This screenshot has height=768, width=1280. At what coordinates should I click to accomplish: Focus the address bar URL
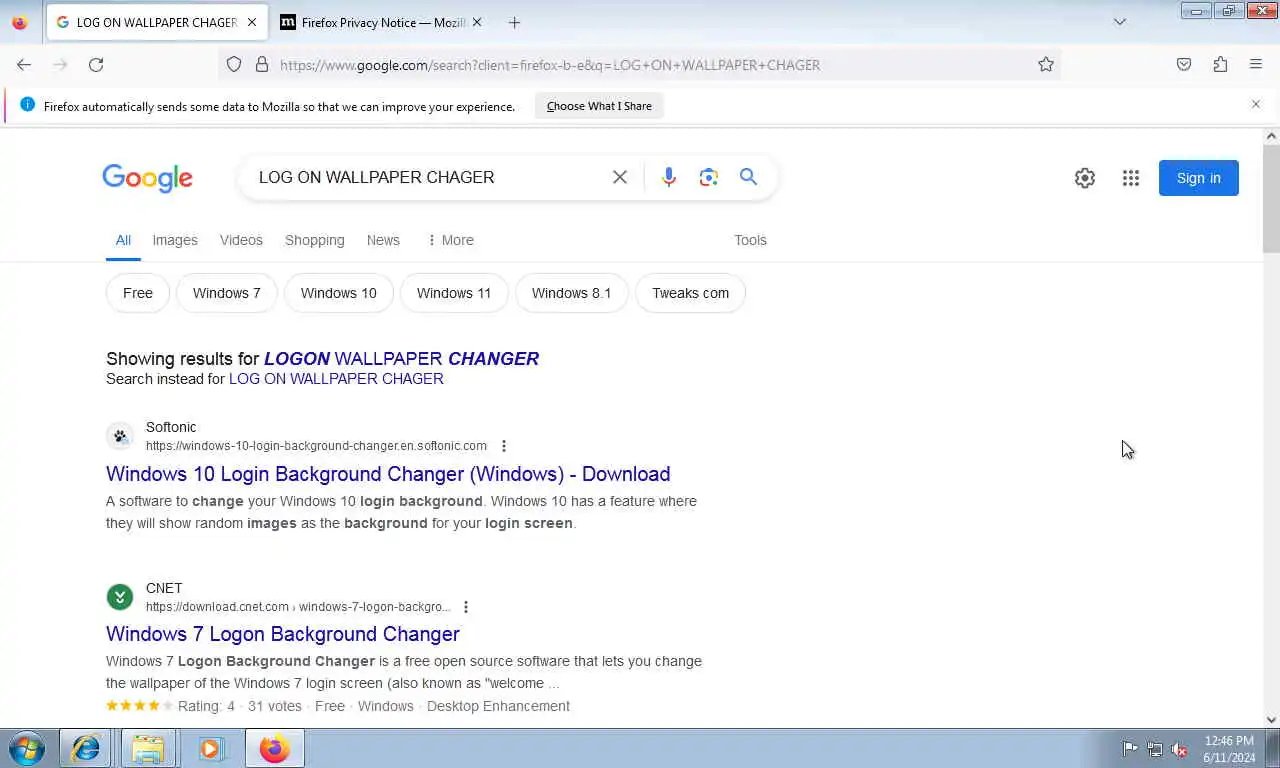tap(640, 64)
